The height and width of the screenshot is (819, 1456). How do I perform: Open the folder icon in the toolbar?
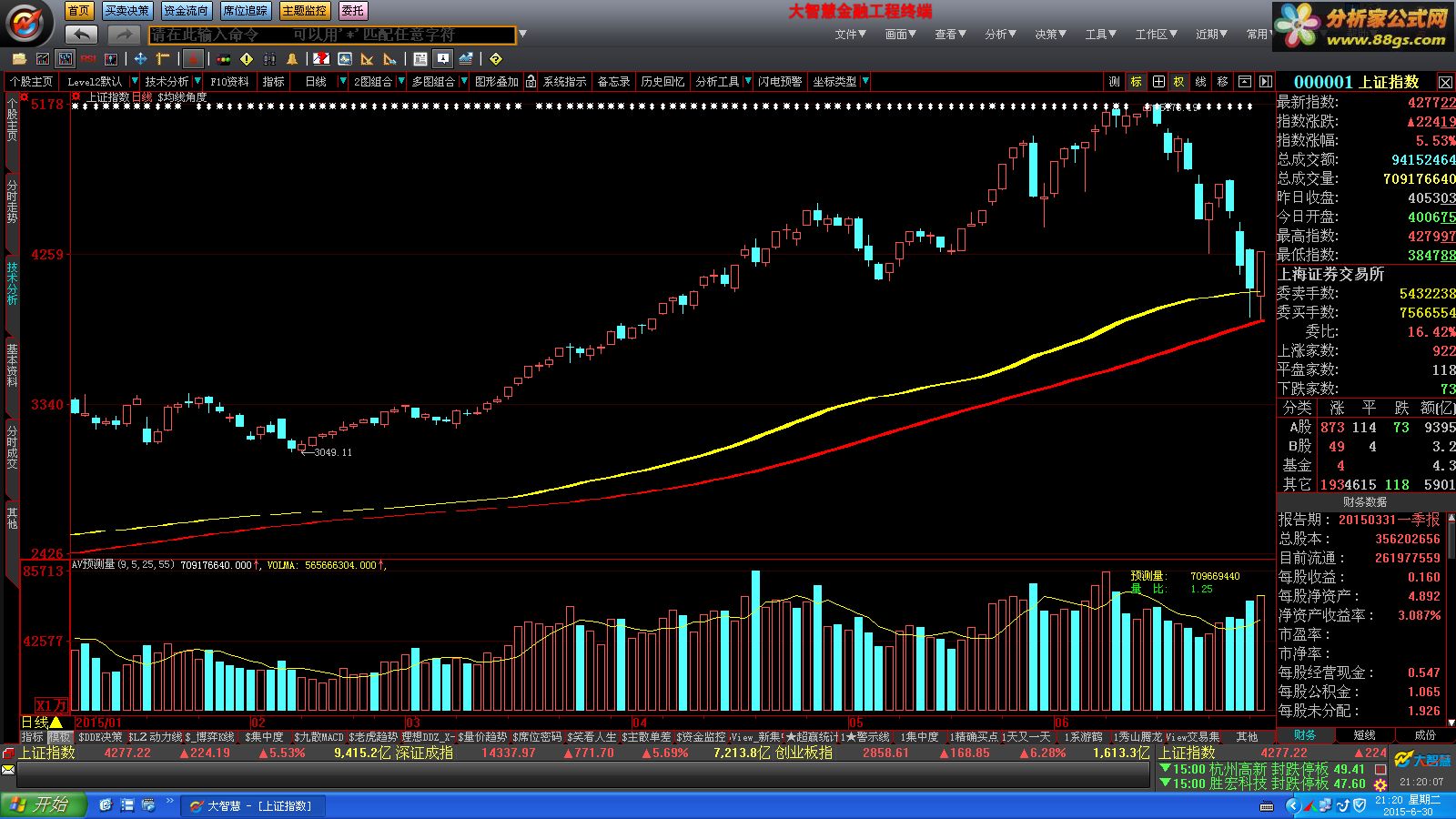point(19,59)
